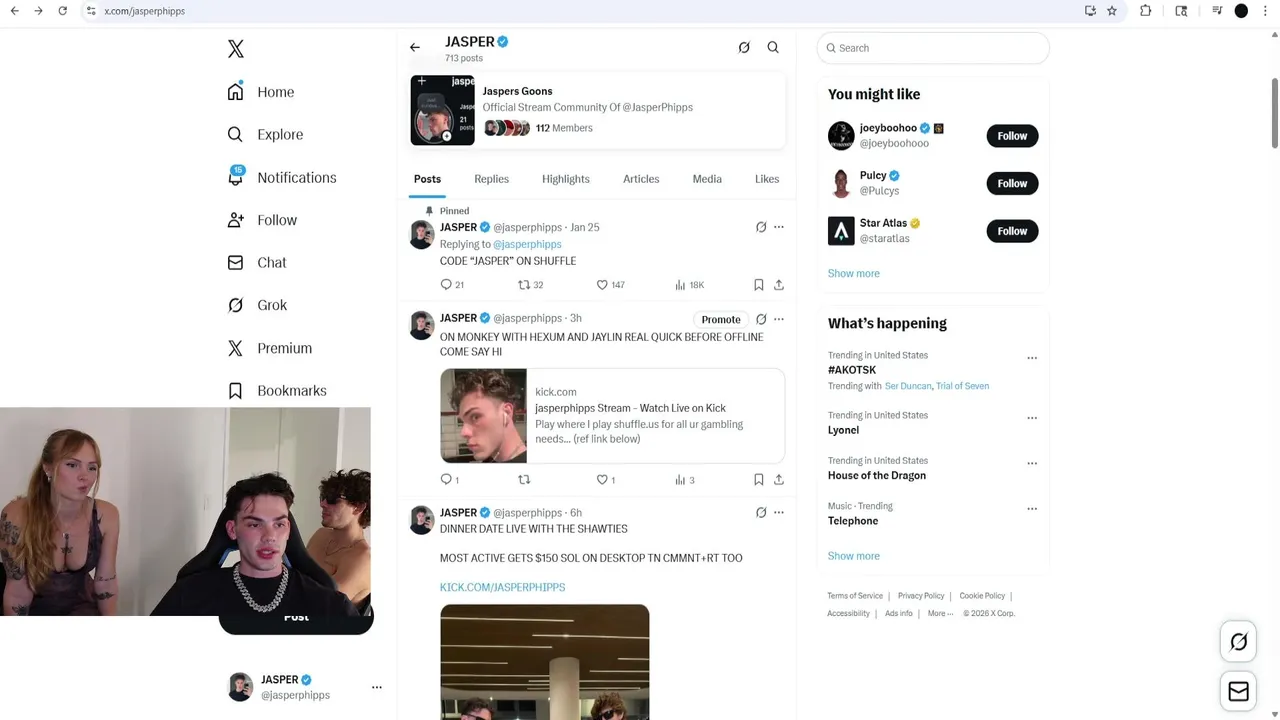This screenshot has width=1280, height=720.
Task: Open account menu dots beside JASPER
Action: pos(377,687)
